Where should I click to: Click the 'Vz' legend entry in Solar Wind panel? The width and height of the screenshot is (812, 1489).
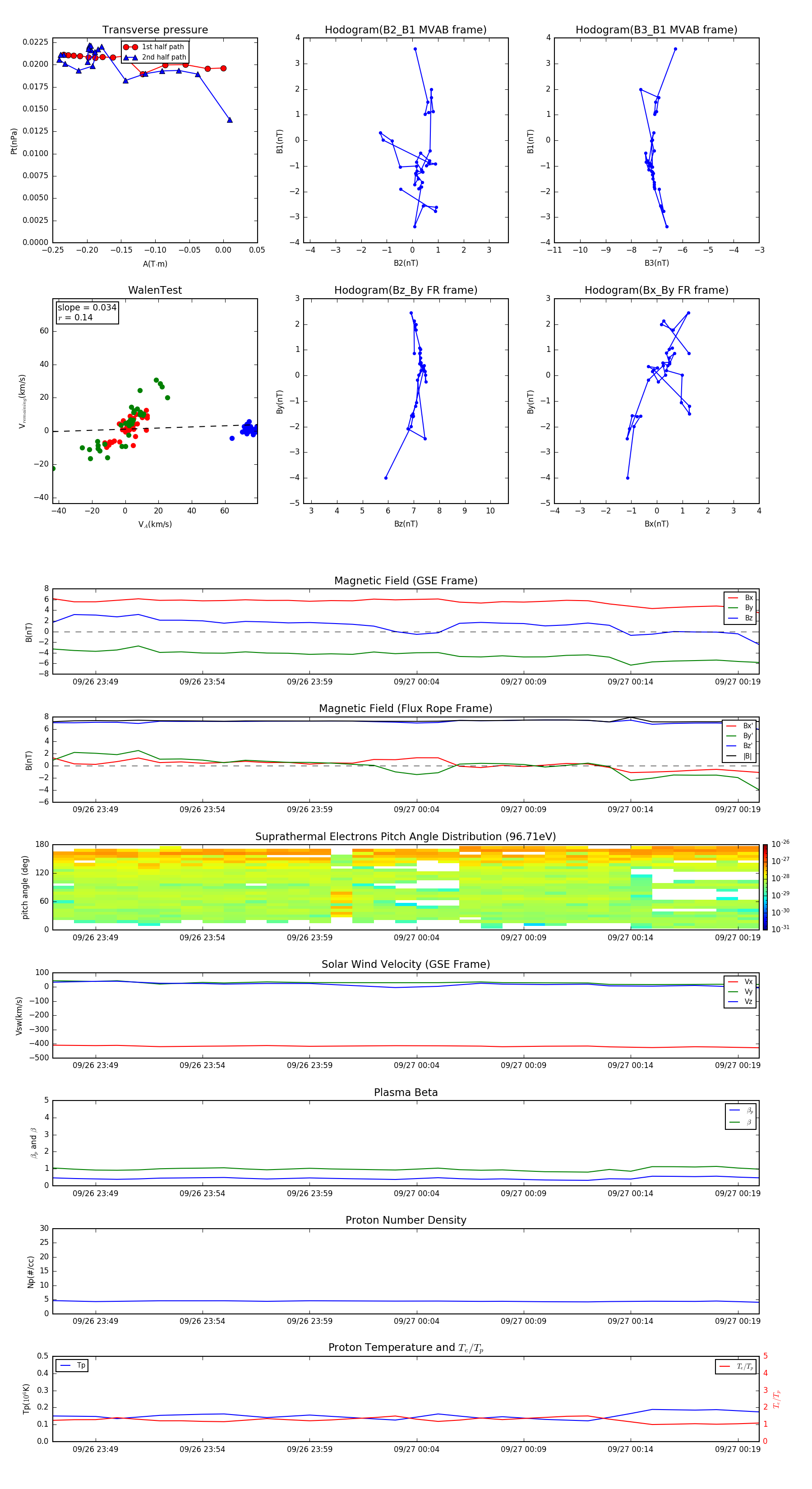[x=740, y=1002]
